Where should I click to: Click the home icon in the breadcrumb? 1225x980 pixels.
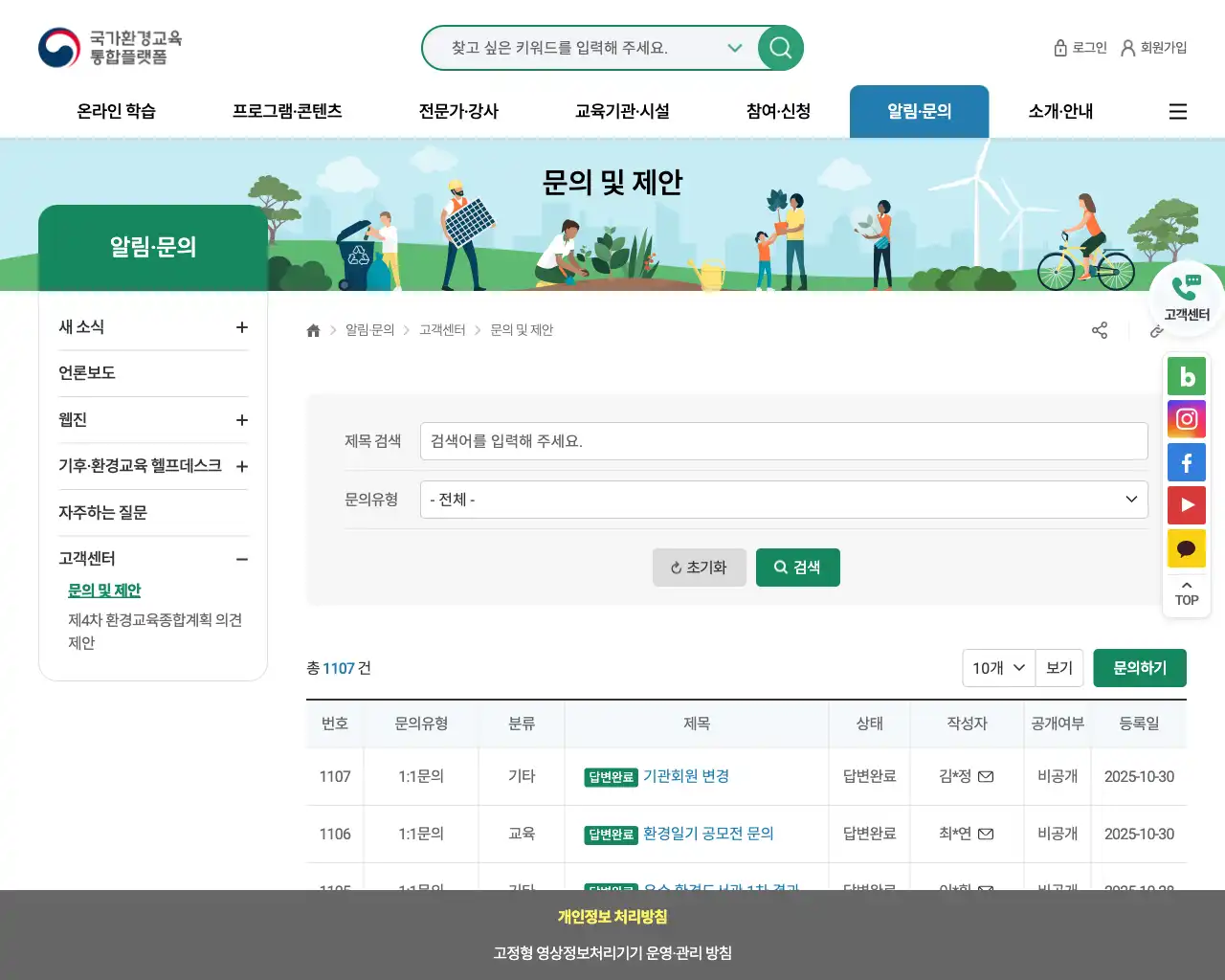pos(313,329)
